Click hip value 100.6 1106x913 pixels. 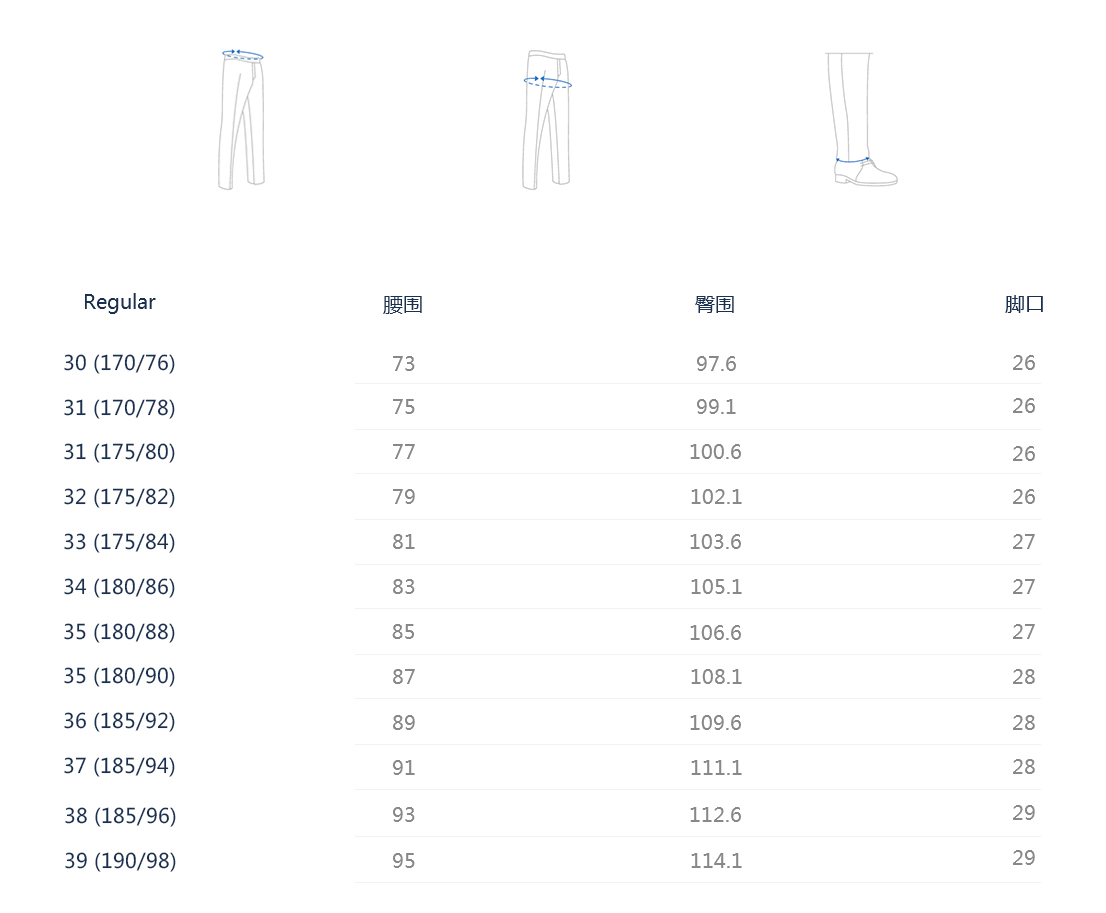tap(715, 452)
